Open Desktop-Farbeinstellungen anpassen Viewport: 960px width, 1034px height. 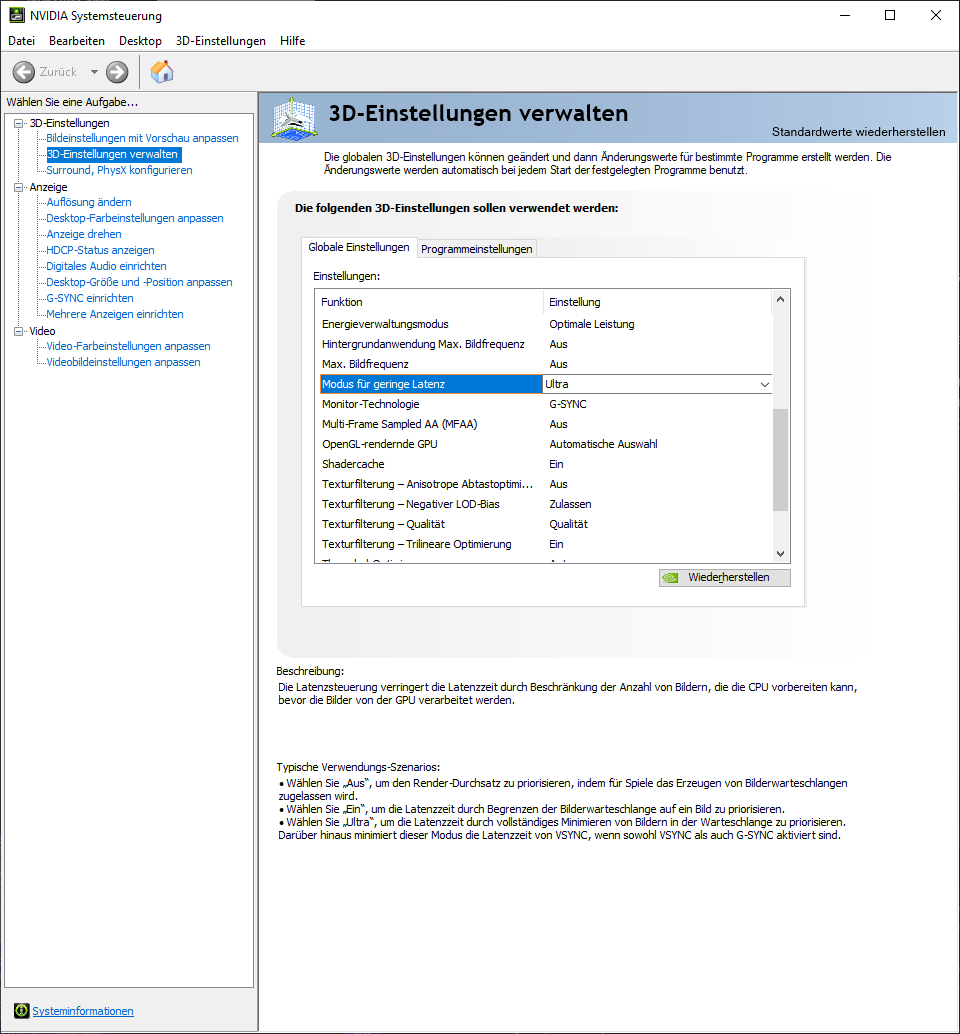(135, 218)
